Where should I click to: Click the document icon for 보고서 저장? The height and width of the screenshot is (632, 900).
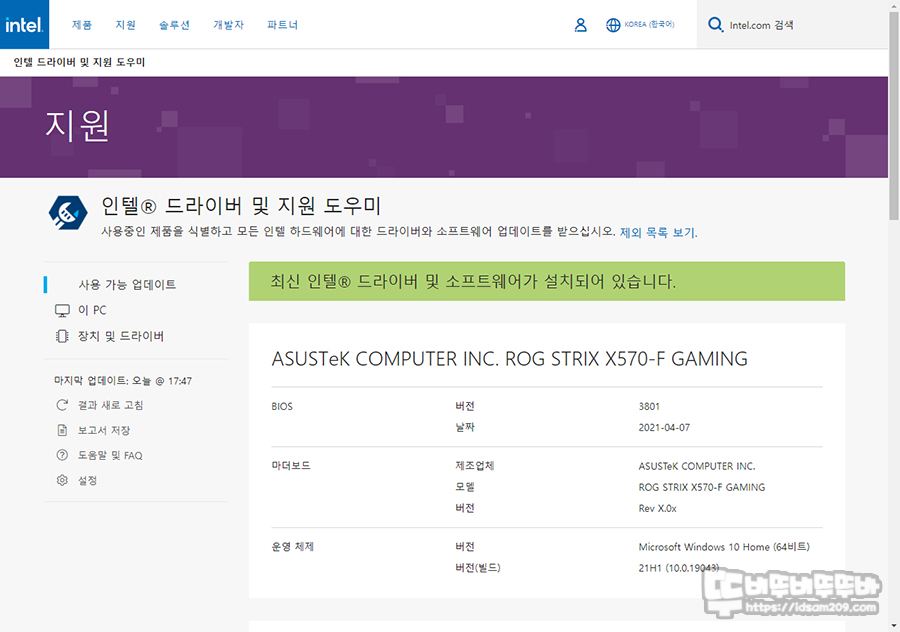coord(62,430)
